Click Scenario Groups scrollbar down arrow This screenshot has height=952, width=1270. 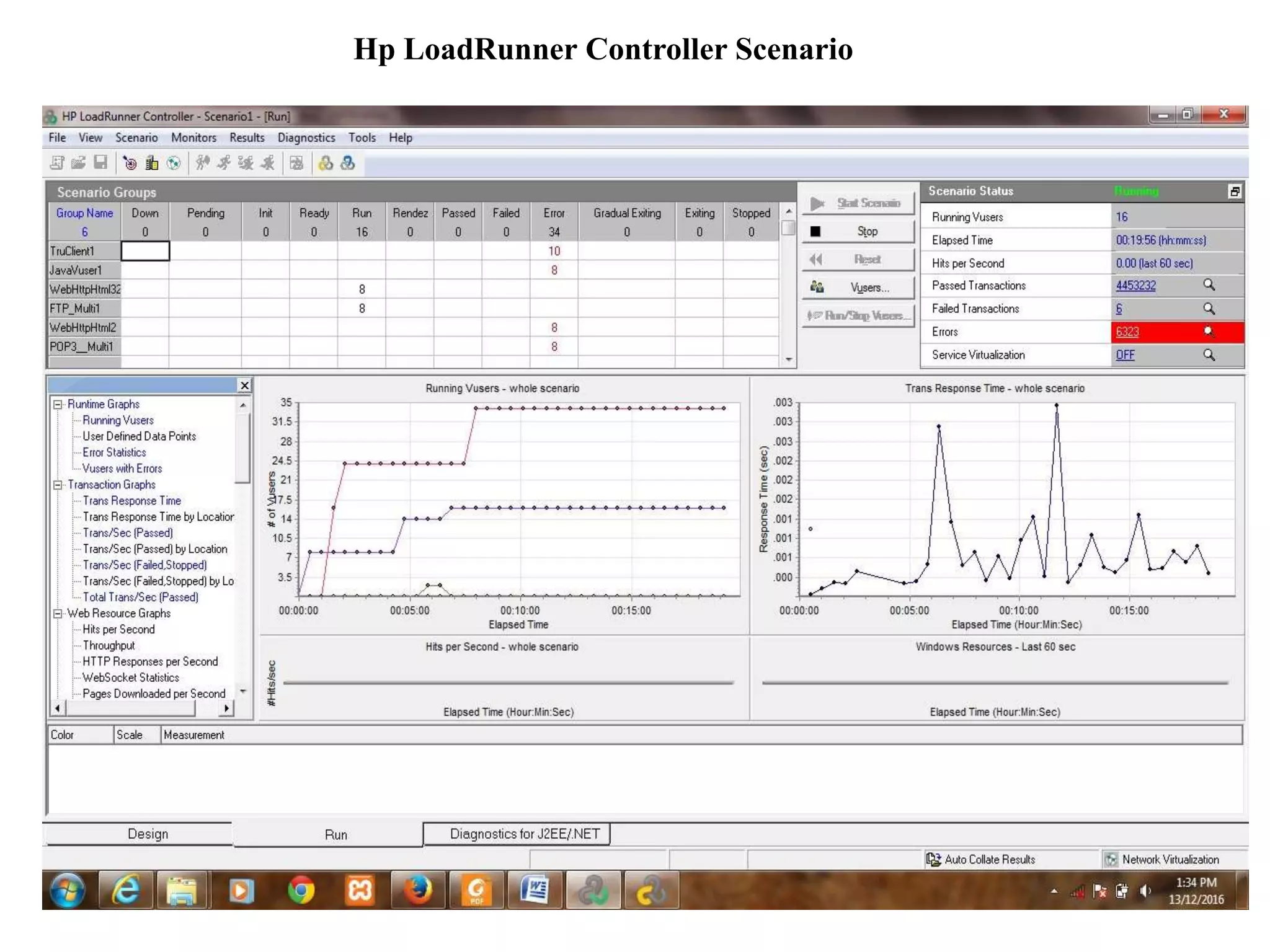[x=788, y=359]
